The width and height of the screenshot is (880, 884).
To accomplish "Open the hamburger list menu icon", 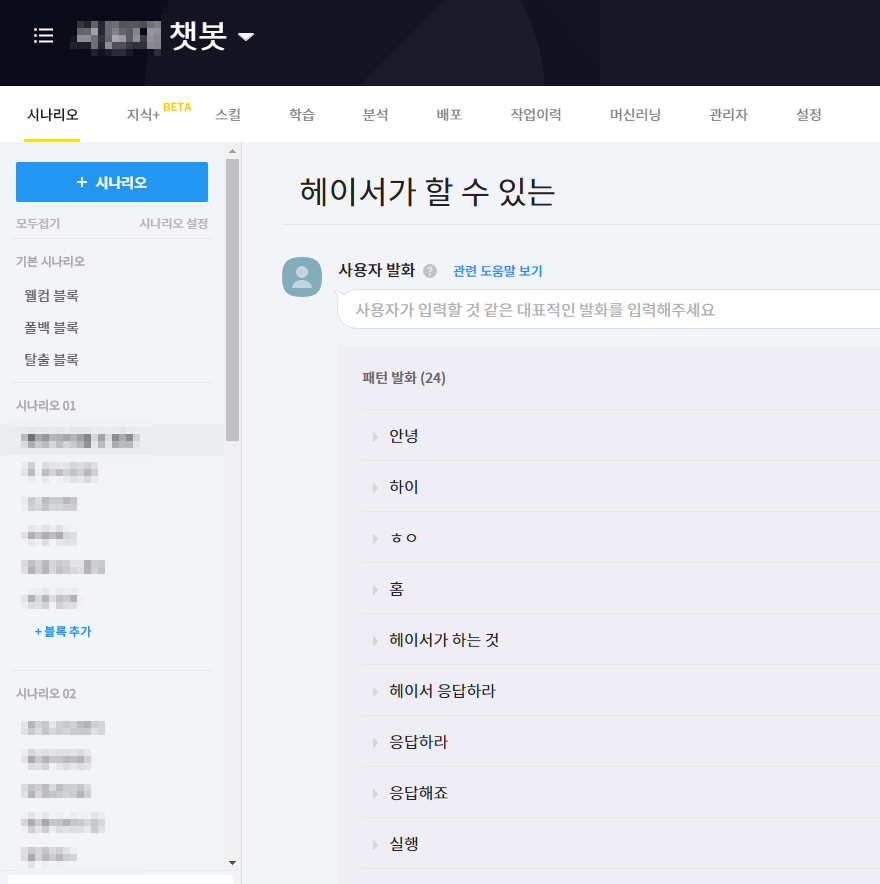I will coord(43,36).
